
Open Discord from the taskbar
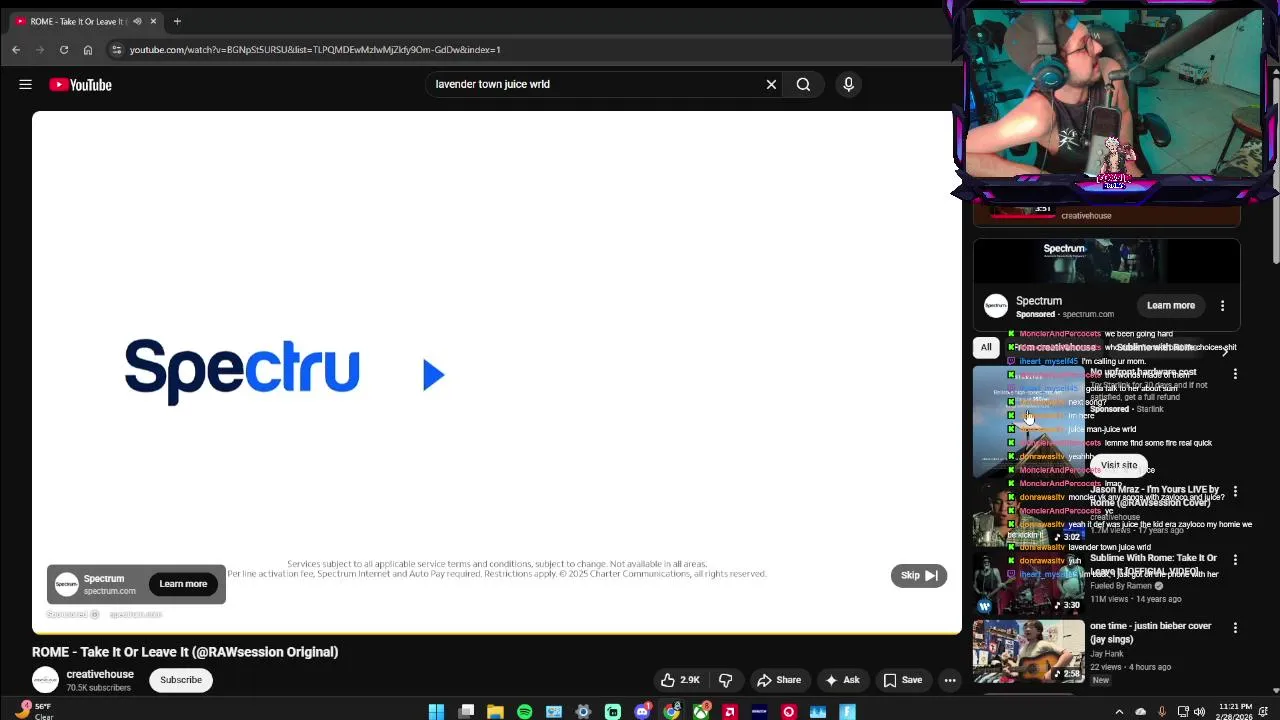[642, 712]
